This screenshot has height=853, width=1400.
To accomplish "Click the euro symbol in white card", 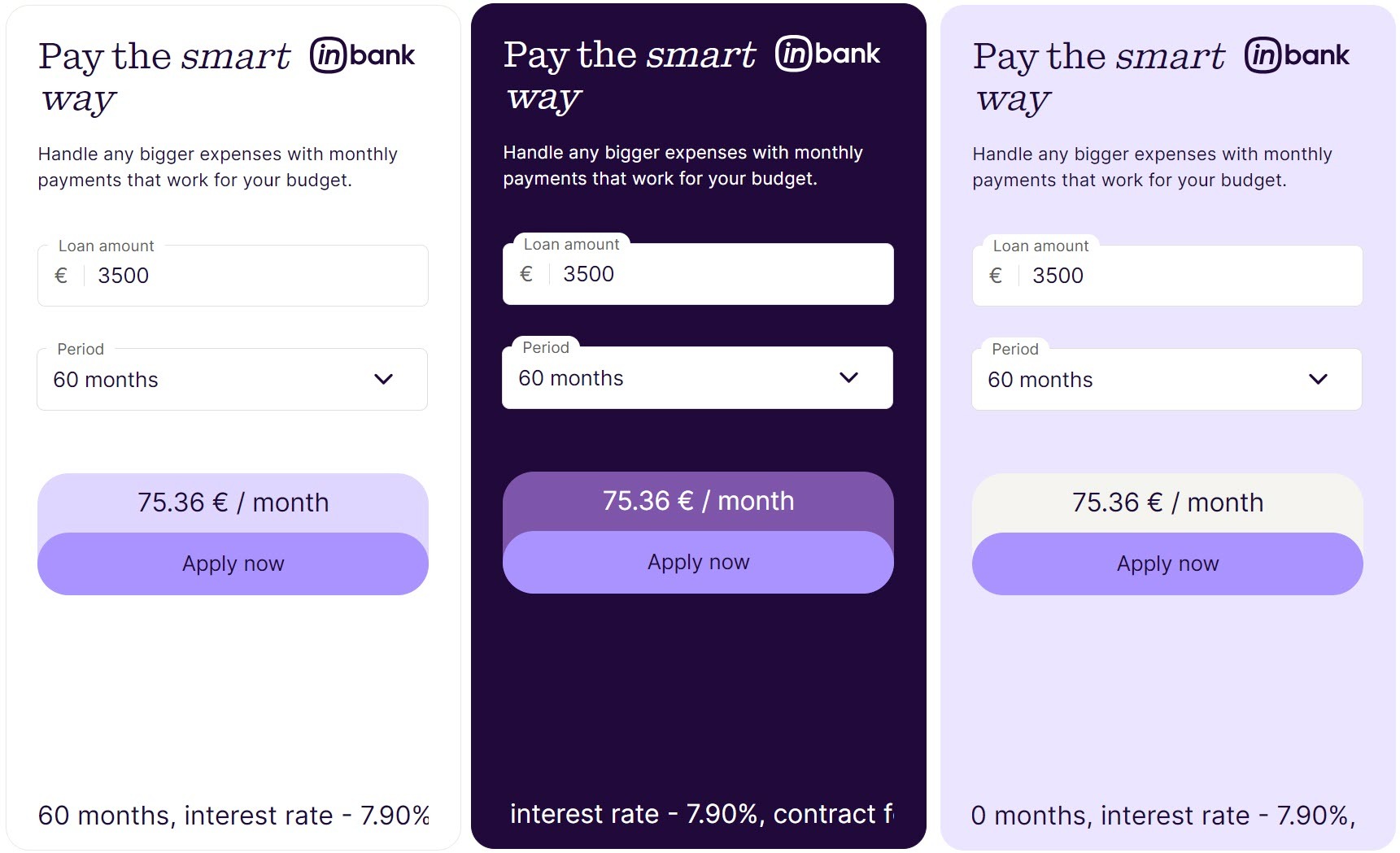I will pyautogui.click(x=61, y=276).
